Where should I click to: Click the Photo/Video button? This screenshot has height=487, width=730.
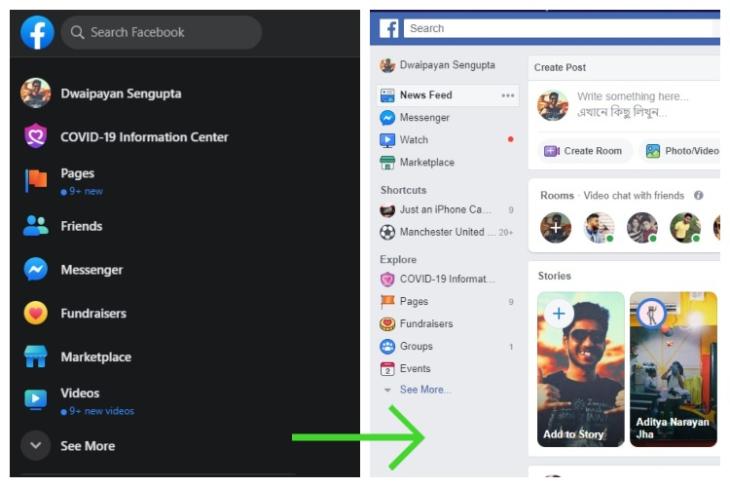point(681,151)
